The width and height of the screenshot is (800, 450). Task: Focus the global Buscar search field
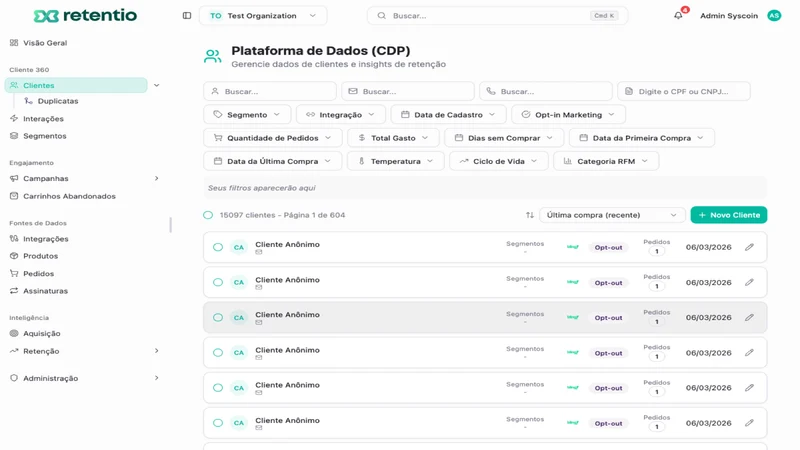pos(497,16)
